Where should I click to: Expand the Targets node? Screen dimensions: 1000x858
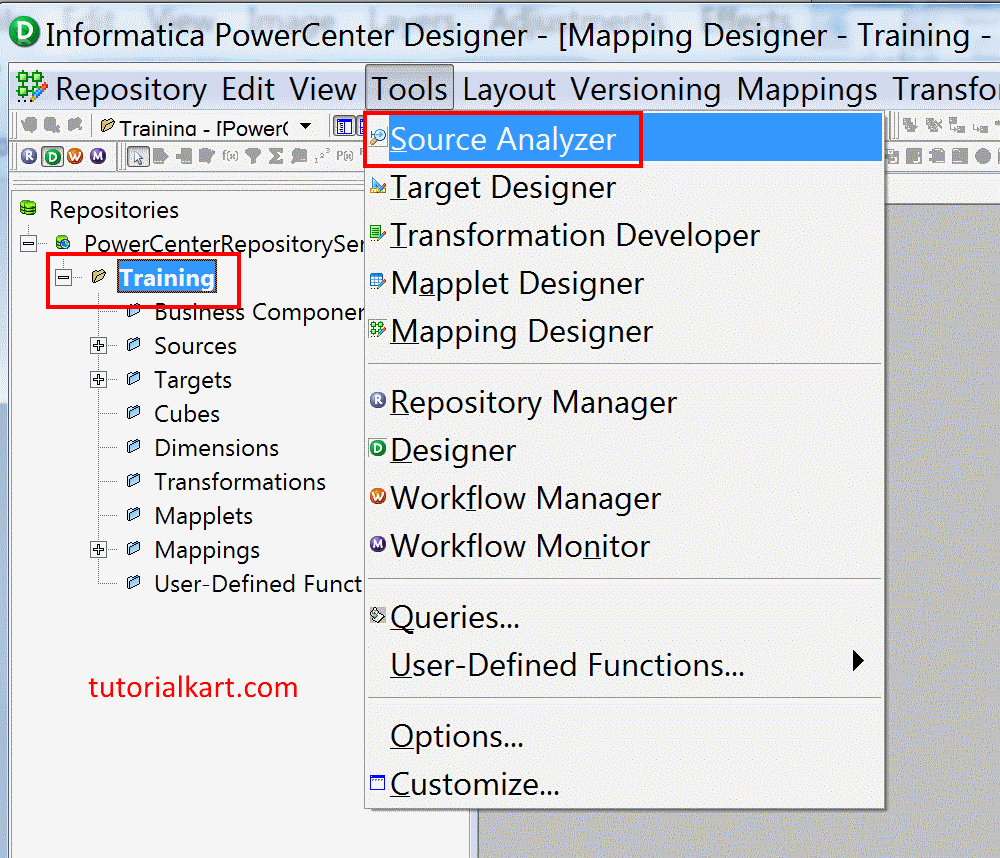[x=98, y=380]
